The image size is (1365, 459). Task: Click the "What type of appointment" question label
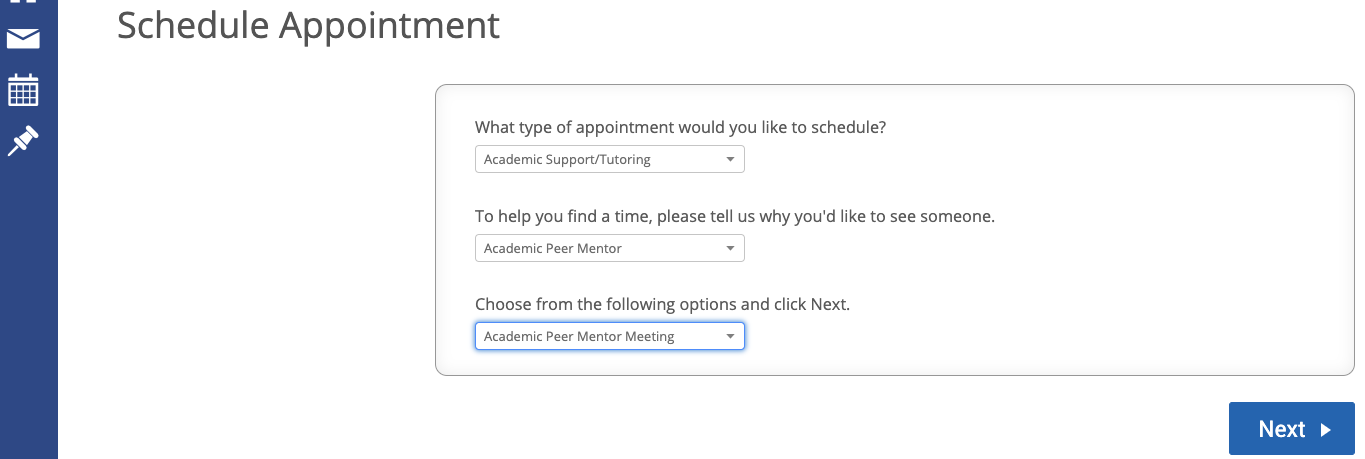pyautogui.click(x=680, y=128)
